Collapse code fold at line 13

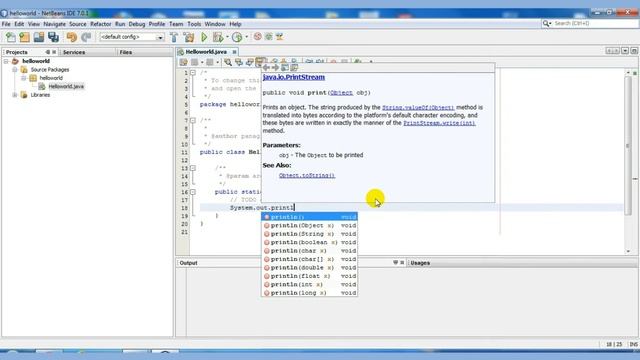pyautogui.click(x=193, y=168)
